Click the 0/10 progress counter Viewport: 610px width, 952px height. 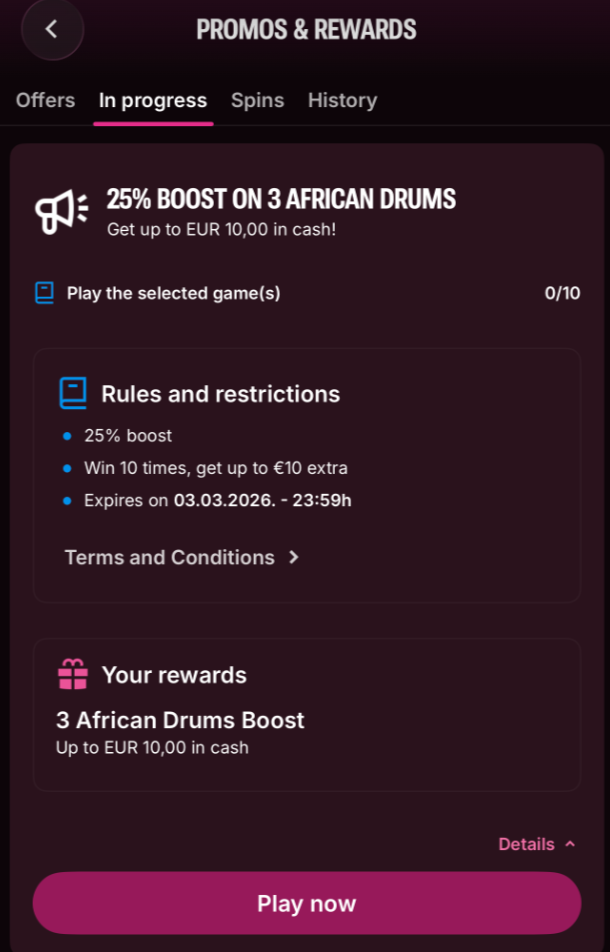(x=562, y=293)
